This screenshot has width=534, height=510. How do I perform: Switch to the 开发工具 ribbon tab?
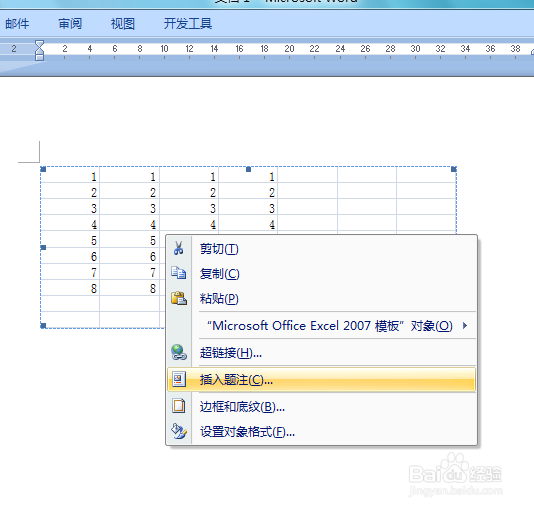pos(188,23)
